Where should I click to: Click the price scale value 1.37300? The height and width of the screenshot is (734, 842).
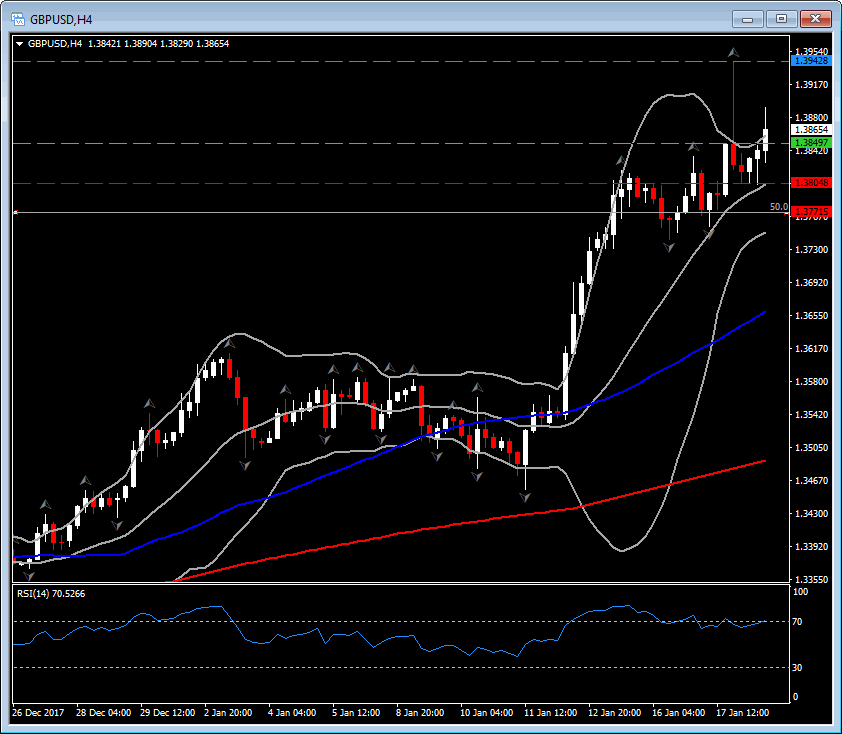[811, 250]
